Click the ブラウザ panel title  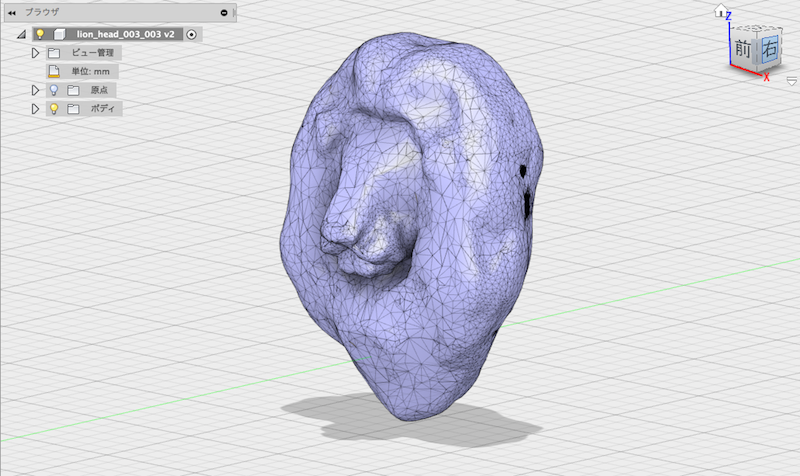pos(42,12)
